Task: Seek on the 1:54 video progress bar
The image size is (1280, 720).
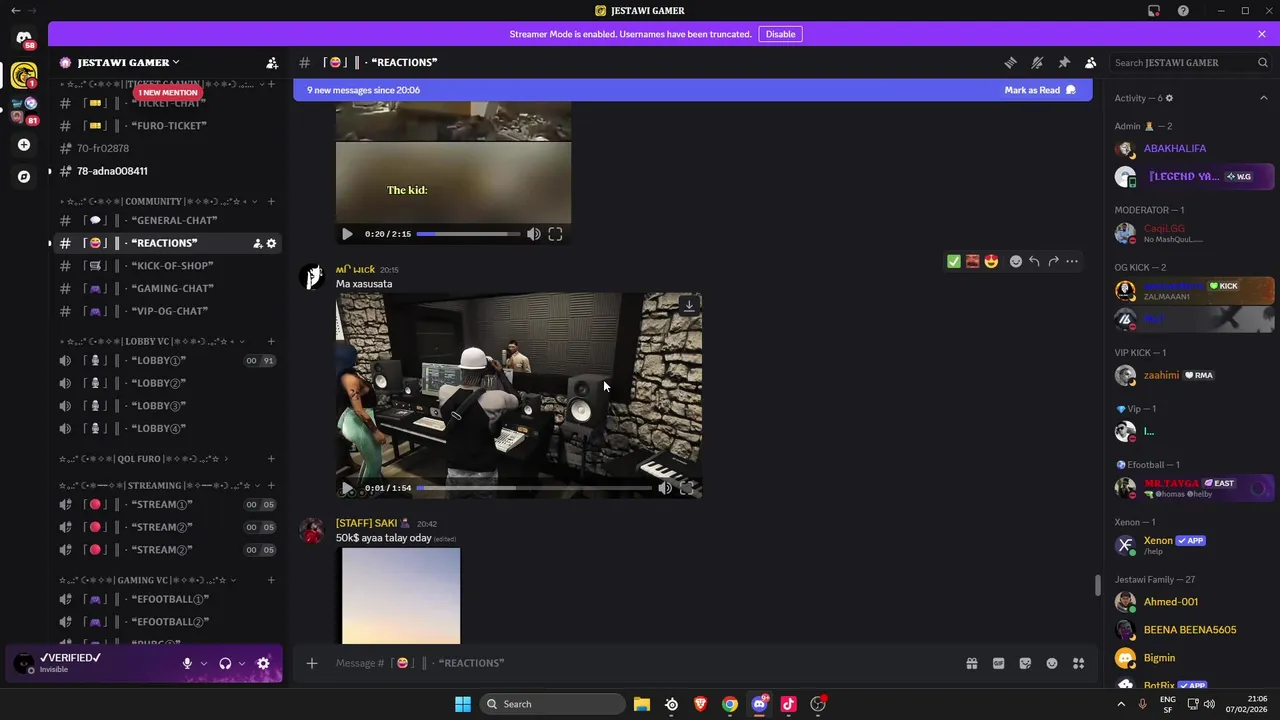Action: (533, 488)
